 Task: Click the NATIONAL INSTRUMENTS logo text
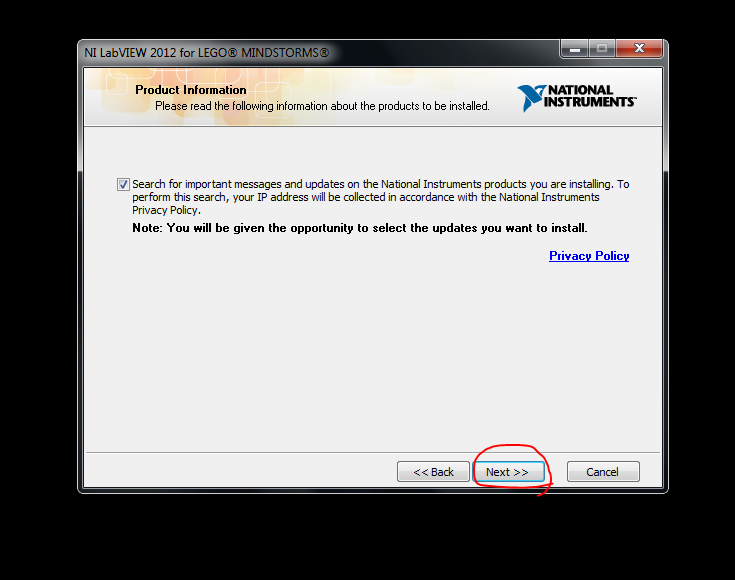[x=591, y=96]
